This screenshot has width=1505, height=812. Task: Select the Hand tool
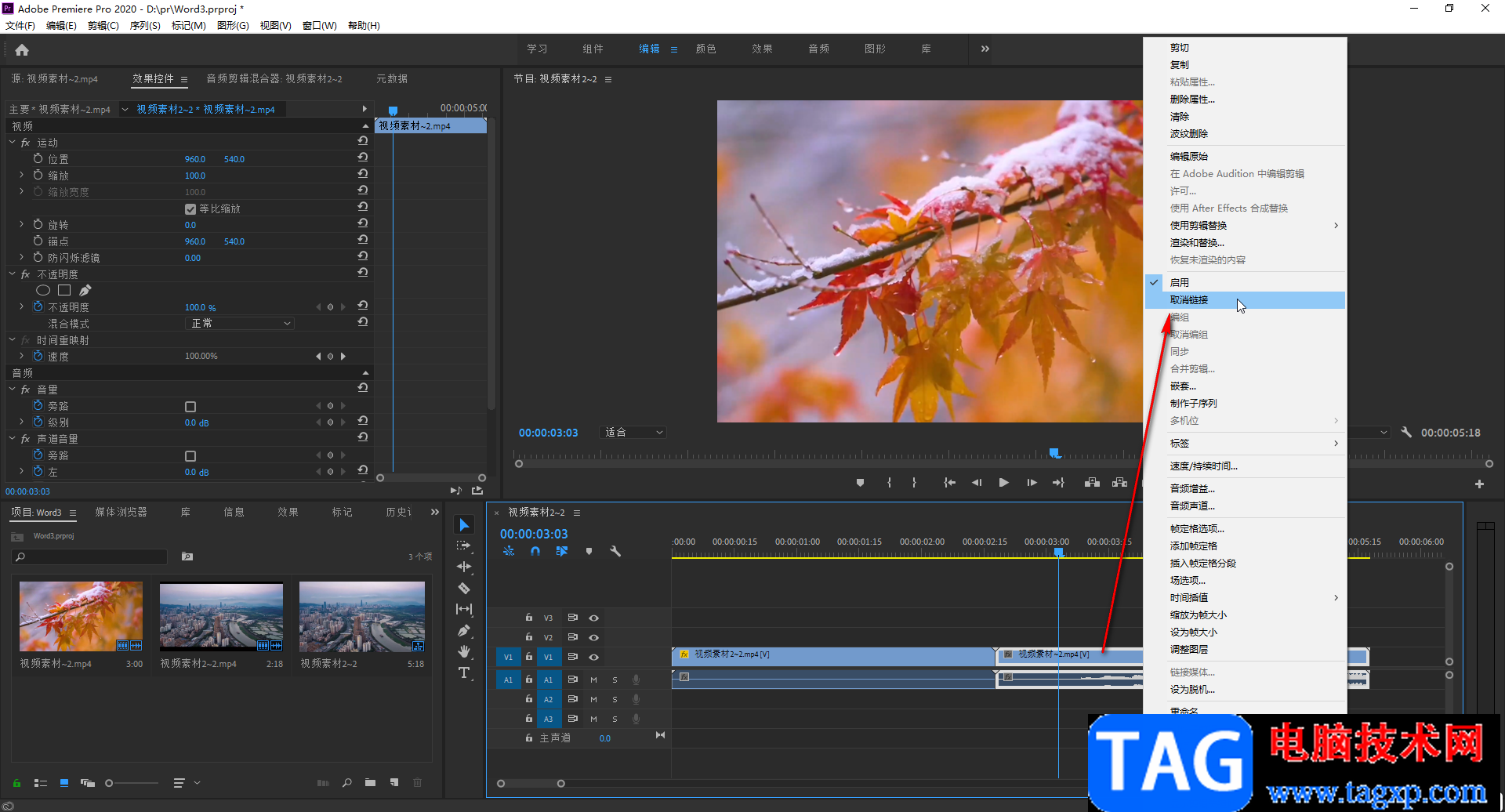point(464,651)
